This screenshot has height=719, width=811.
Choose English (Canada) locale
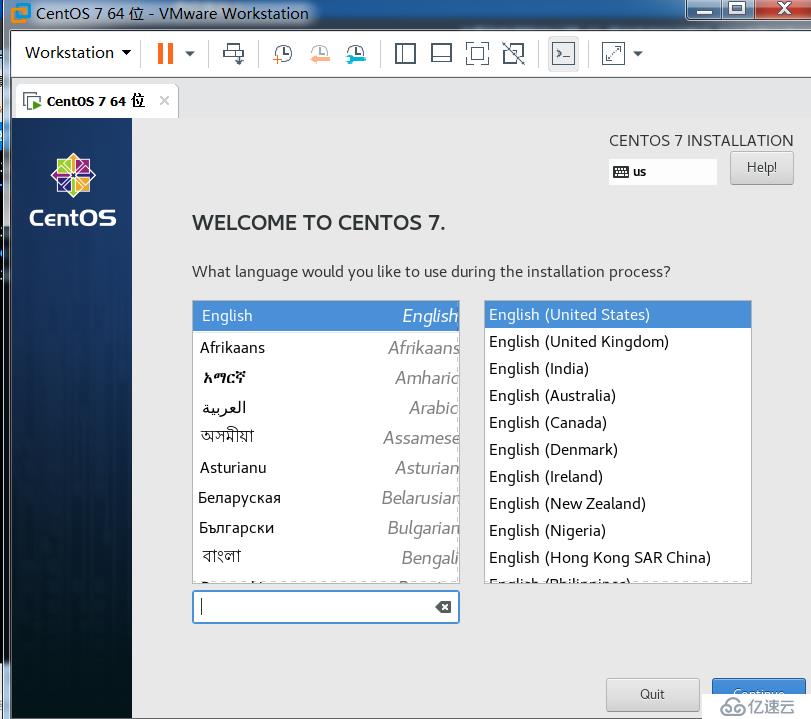(x=618, y=423)
